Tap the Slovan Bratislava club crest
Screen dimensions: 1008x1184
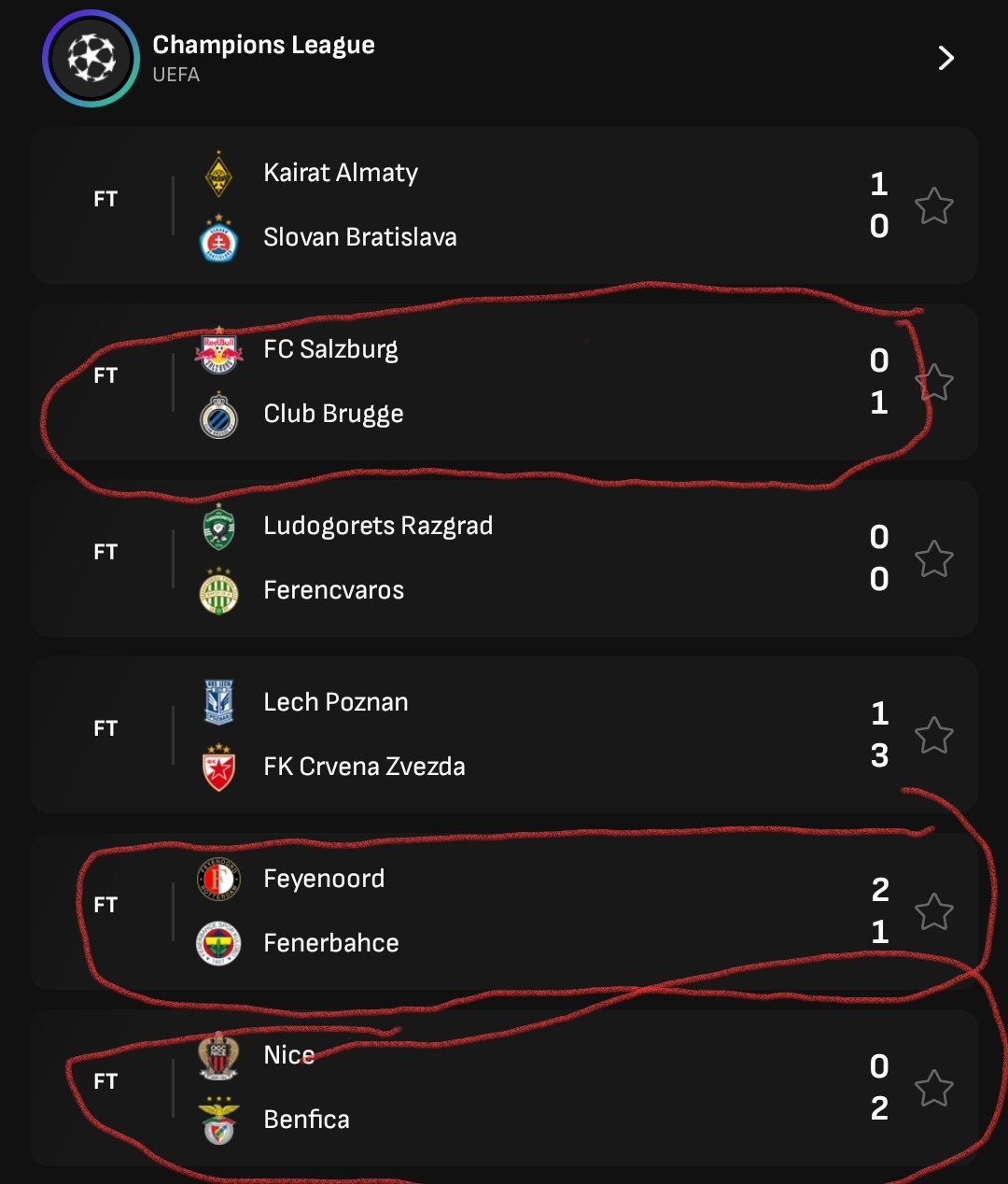pyautogui.click(x=218, y=238)
